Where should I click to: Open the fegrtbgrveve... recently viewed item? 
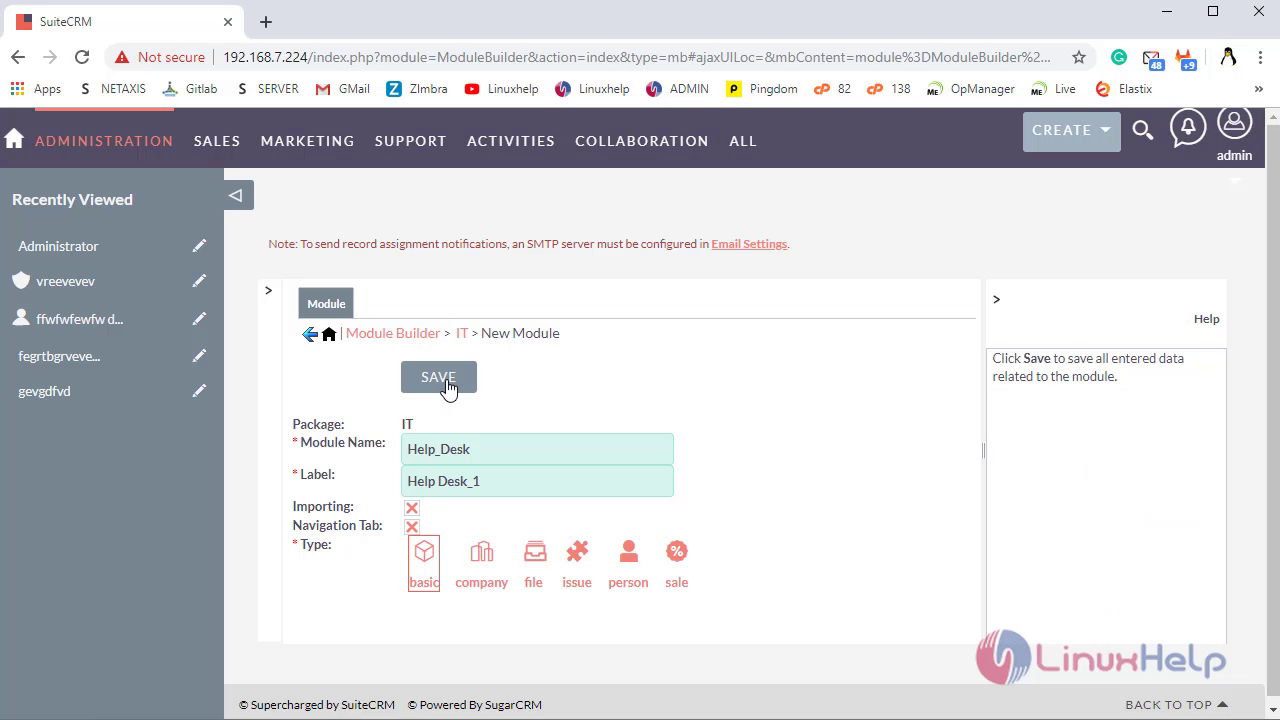point(59,356)
